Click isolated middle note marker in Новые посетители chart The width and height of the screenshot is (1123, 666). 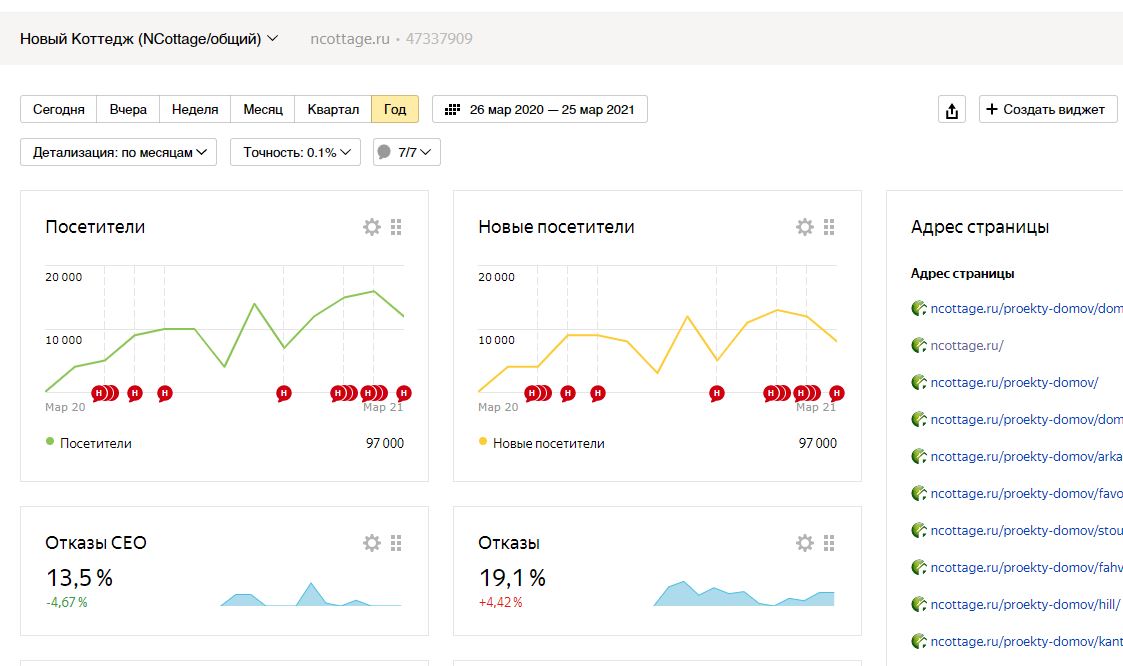pyautogui.click(x=716, y=393)
